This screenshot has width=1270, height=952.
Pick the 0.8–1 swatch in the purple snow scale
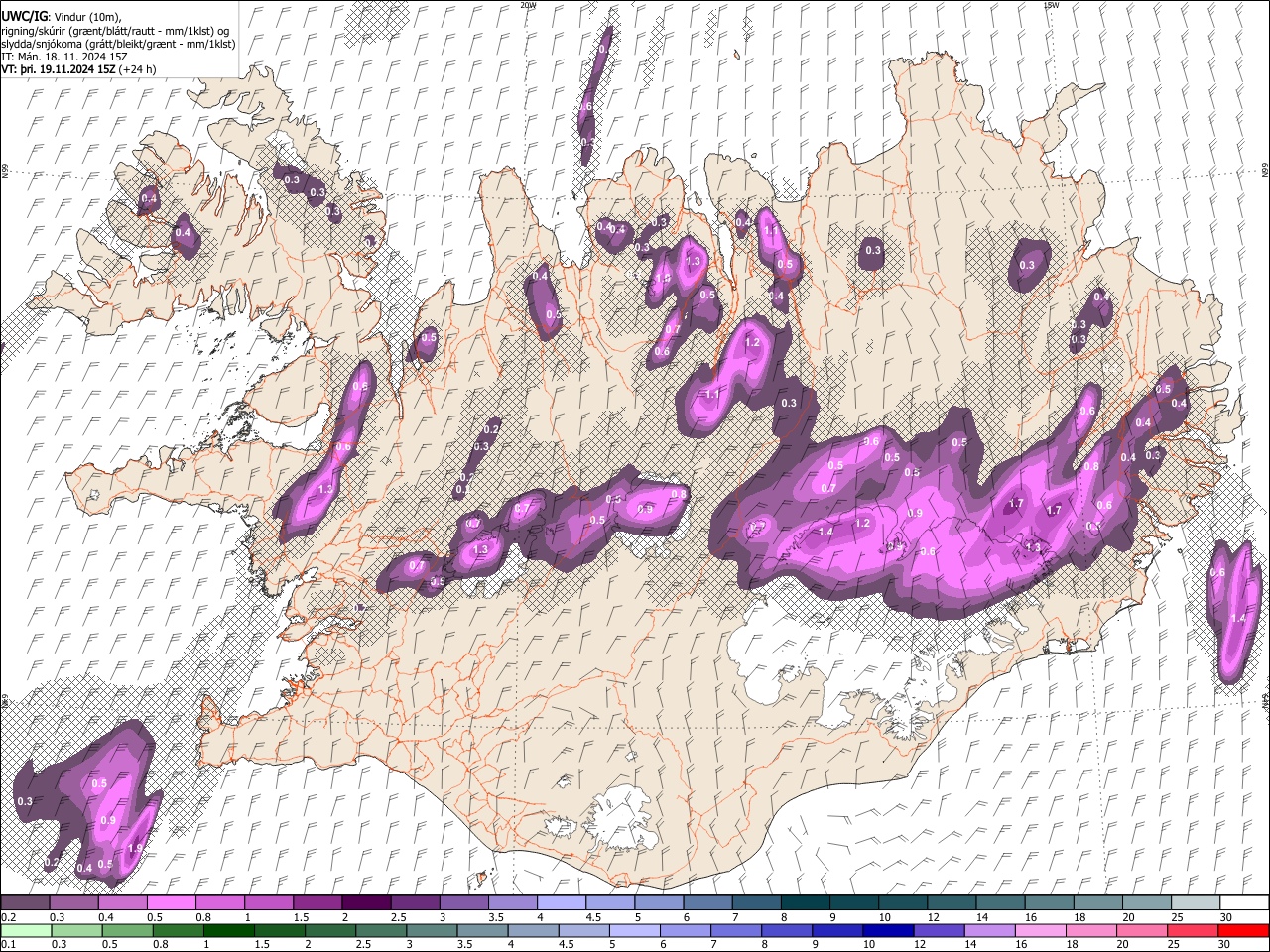tap(219, 903)
